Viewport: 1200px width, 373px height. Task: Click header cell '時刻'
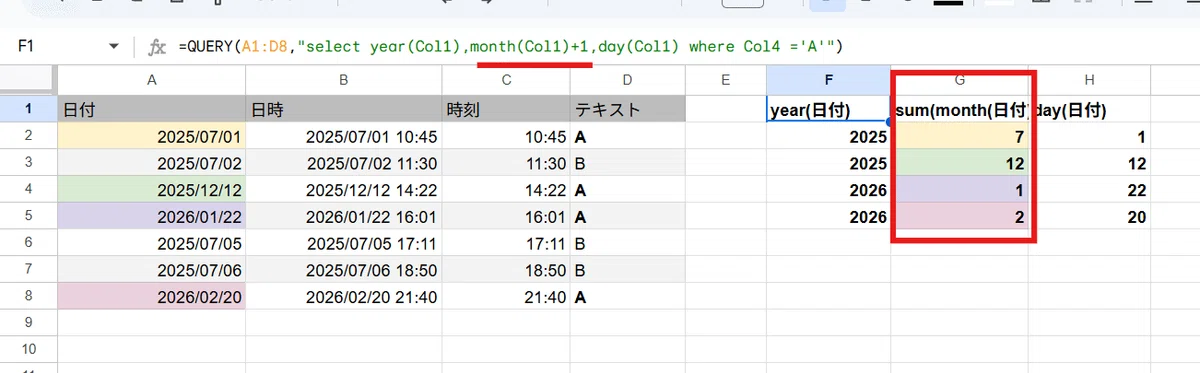[505, 109]
